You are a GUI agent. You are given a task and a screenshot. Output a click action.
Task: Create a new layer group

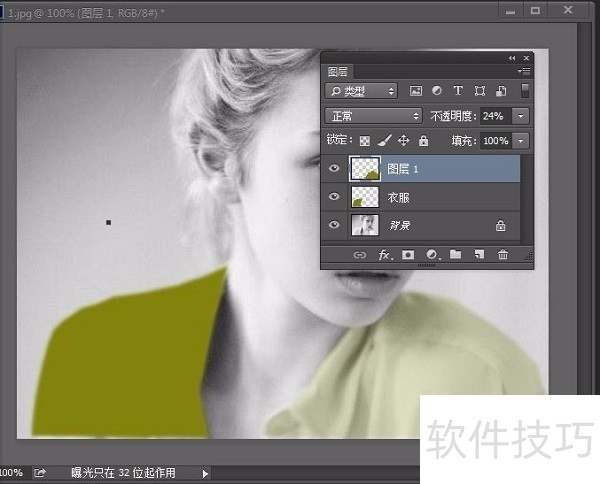pos(455,255)
